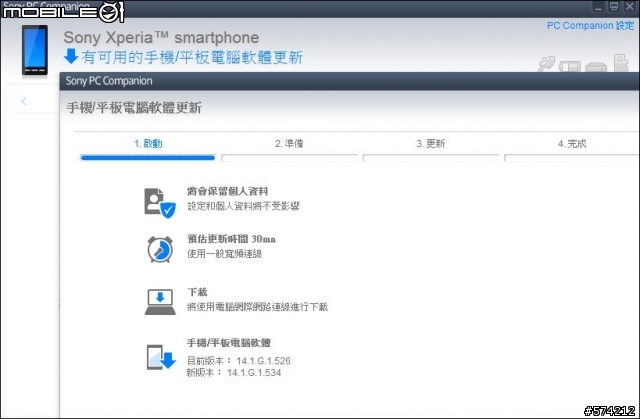Click the phone software download icon
The width and height of the screenshot is (640, 419).
pyautogui.click(x=161, y=357)
